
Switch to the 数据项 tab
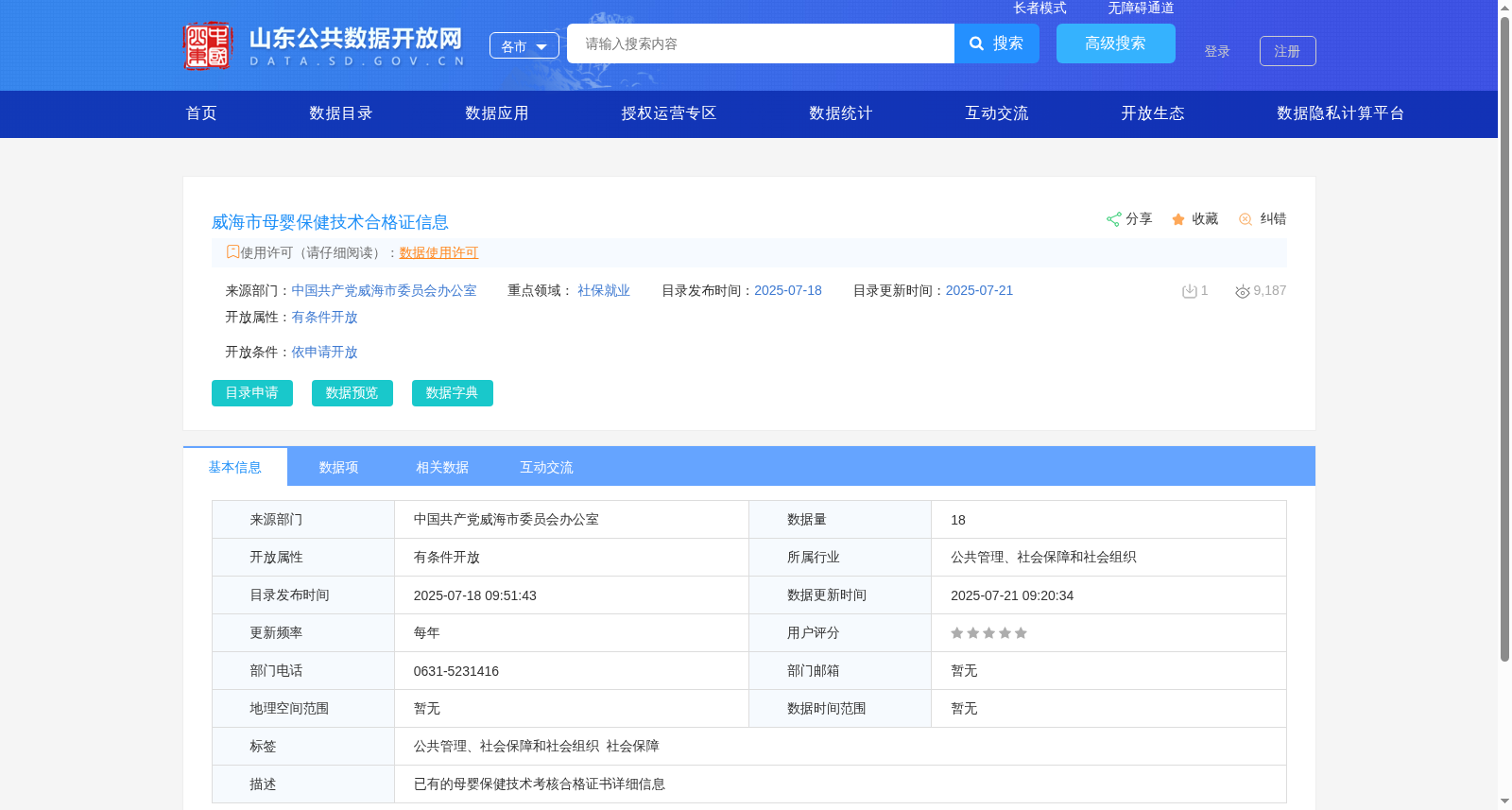click(x=339, y=467)
